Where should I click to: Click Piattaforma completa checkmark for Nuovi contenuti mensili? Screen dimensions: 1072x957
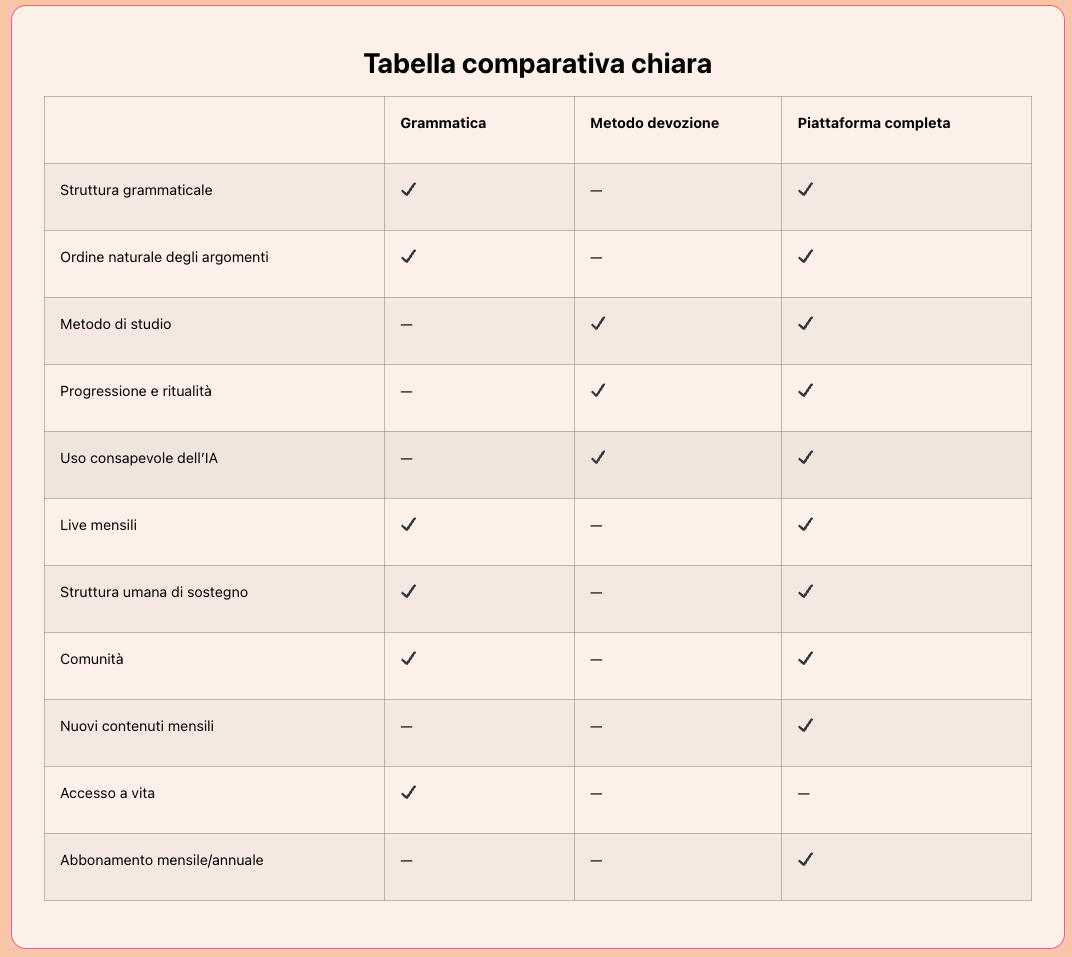(x=806, y=725)
